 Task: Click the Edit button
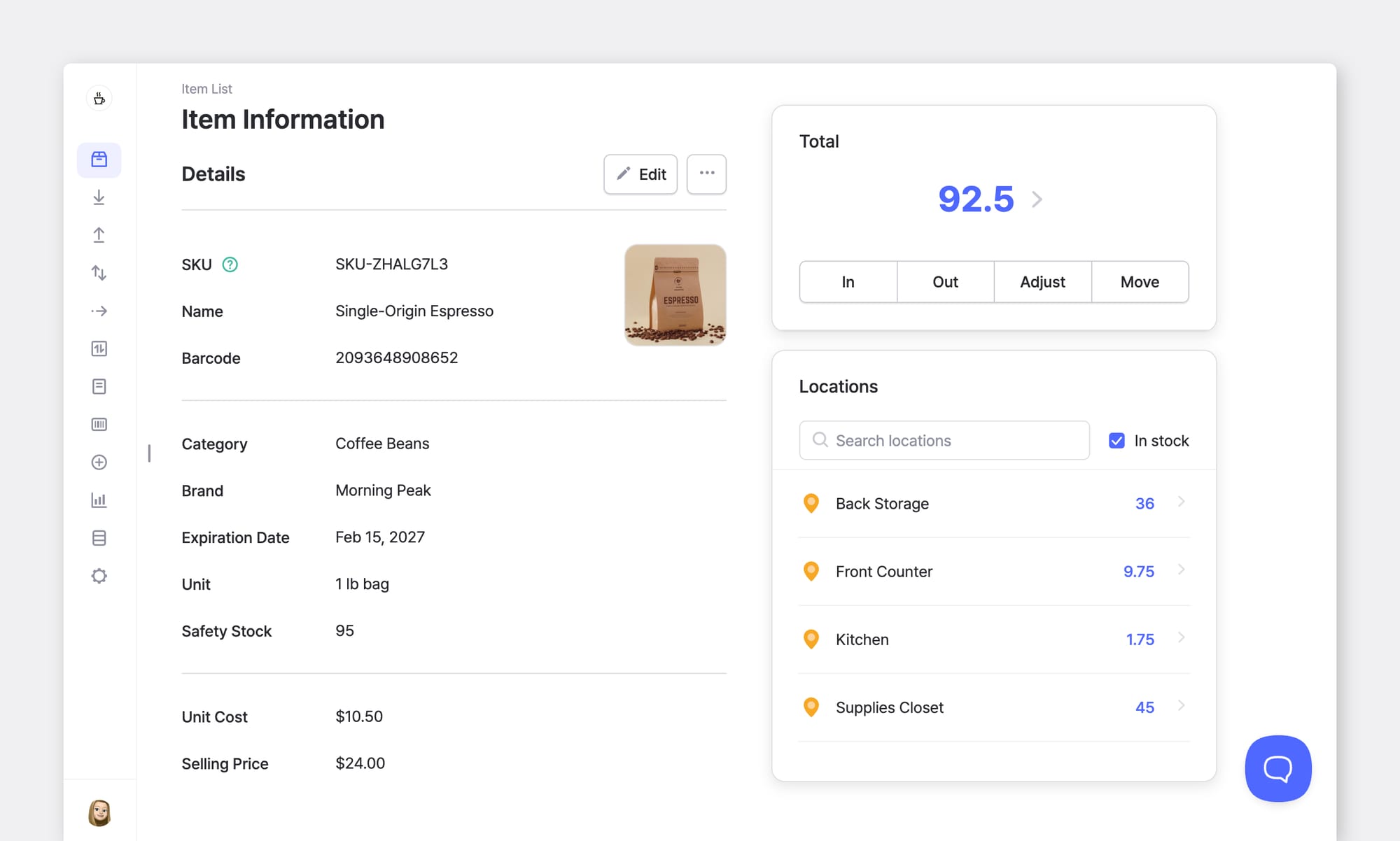pyautogui.click(x=640, y=174)
